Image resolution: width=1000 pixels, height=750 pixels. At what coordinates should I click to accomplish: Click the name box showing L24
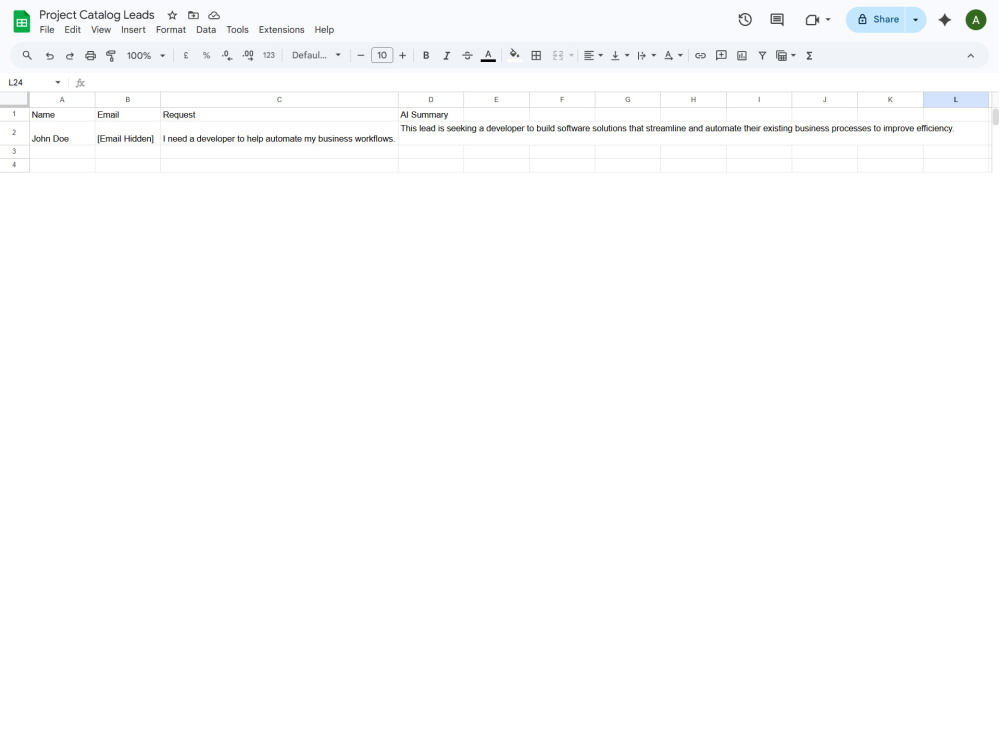click(x=29, y=82)
